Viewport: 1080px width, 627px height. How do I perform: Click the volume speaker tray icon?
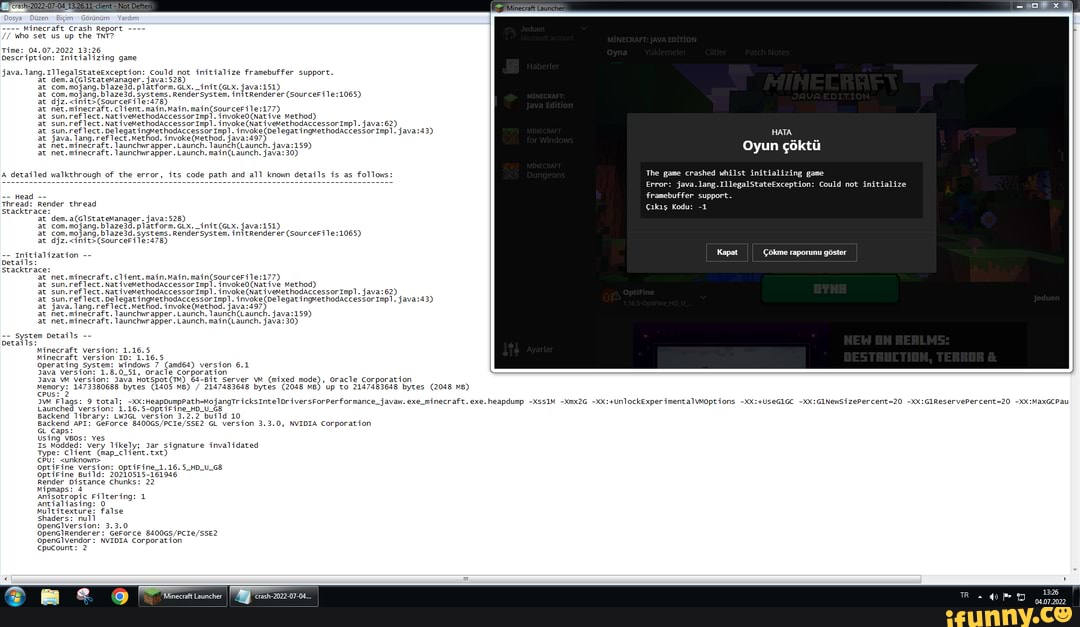click(993, 597)
